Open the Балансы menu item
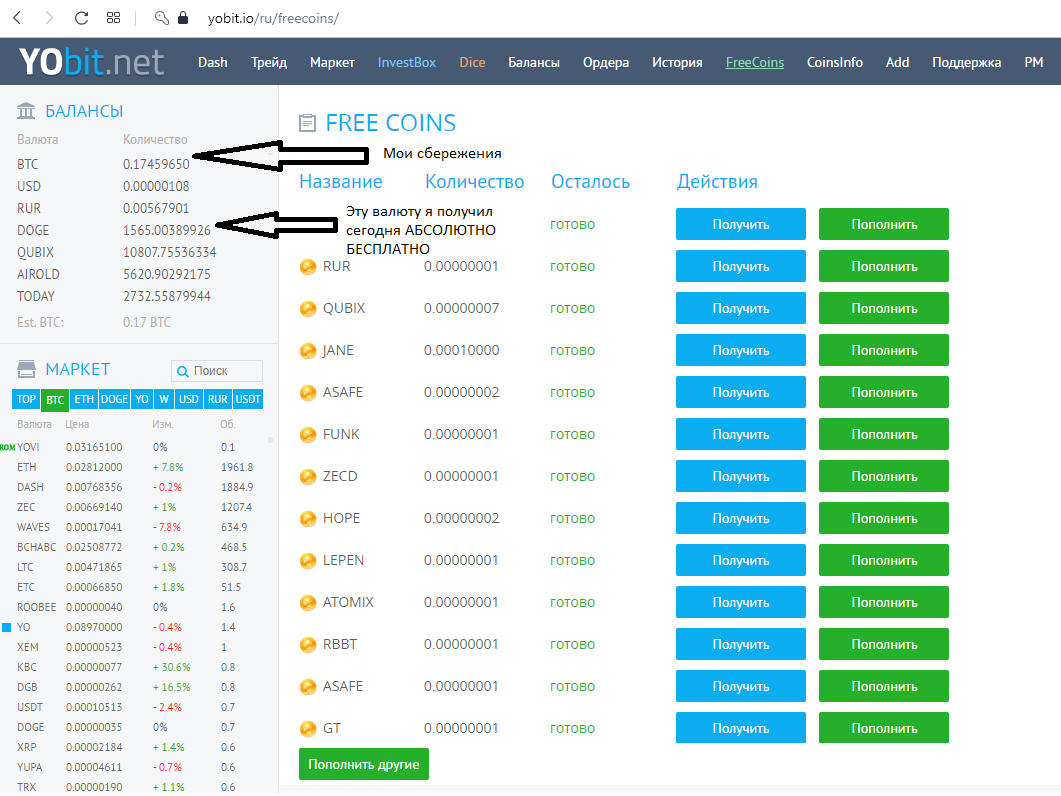Screen dimensions: 1061x796 (x=534, y=62)
